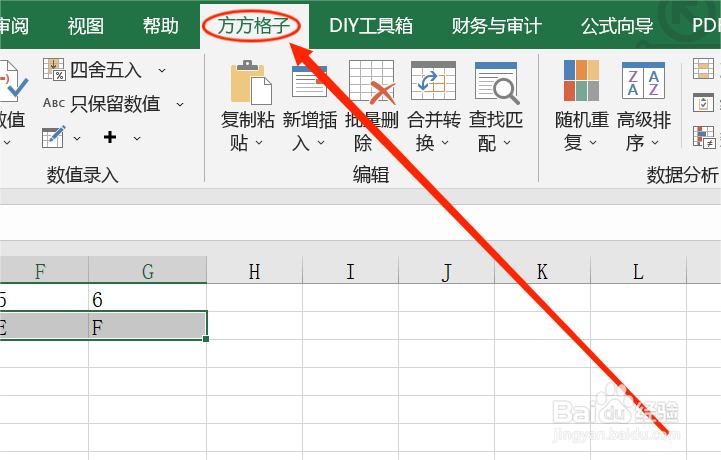Select column I header
Viewport: 721px width, 460px height.
[350, 270]
